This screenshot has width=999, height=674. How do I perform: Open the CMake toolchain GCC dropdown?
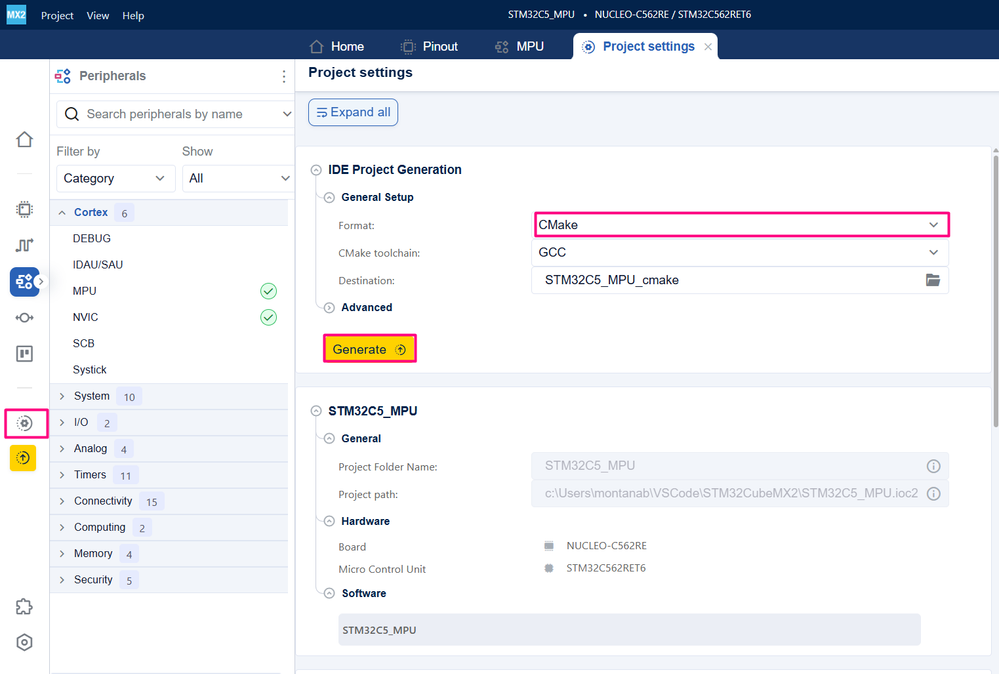click(x=740, y=252)
